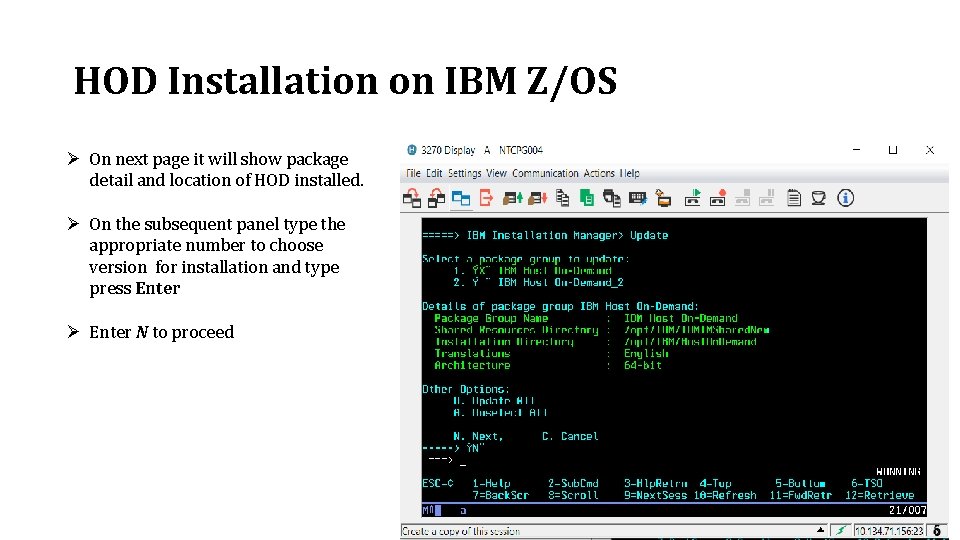Viewport: 960px width, 540px height.
Task: Click the cursor position 21/007 readout
Action: [907, 510]
